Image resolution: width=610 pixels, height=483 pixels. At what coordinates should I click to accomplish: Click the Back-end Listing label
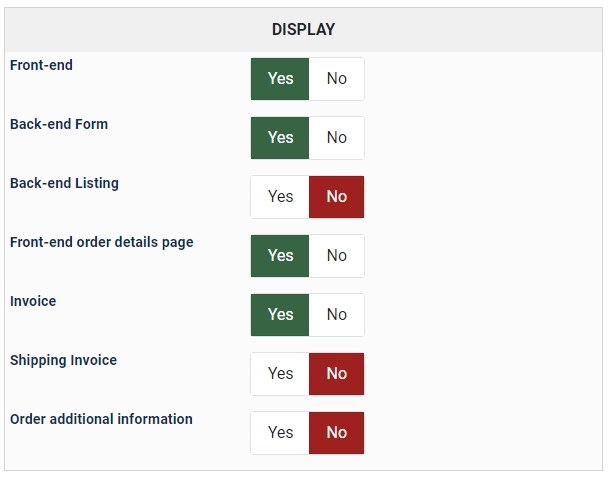pyautogui.click(x=64, y=183)
